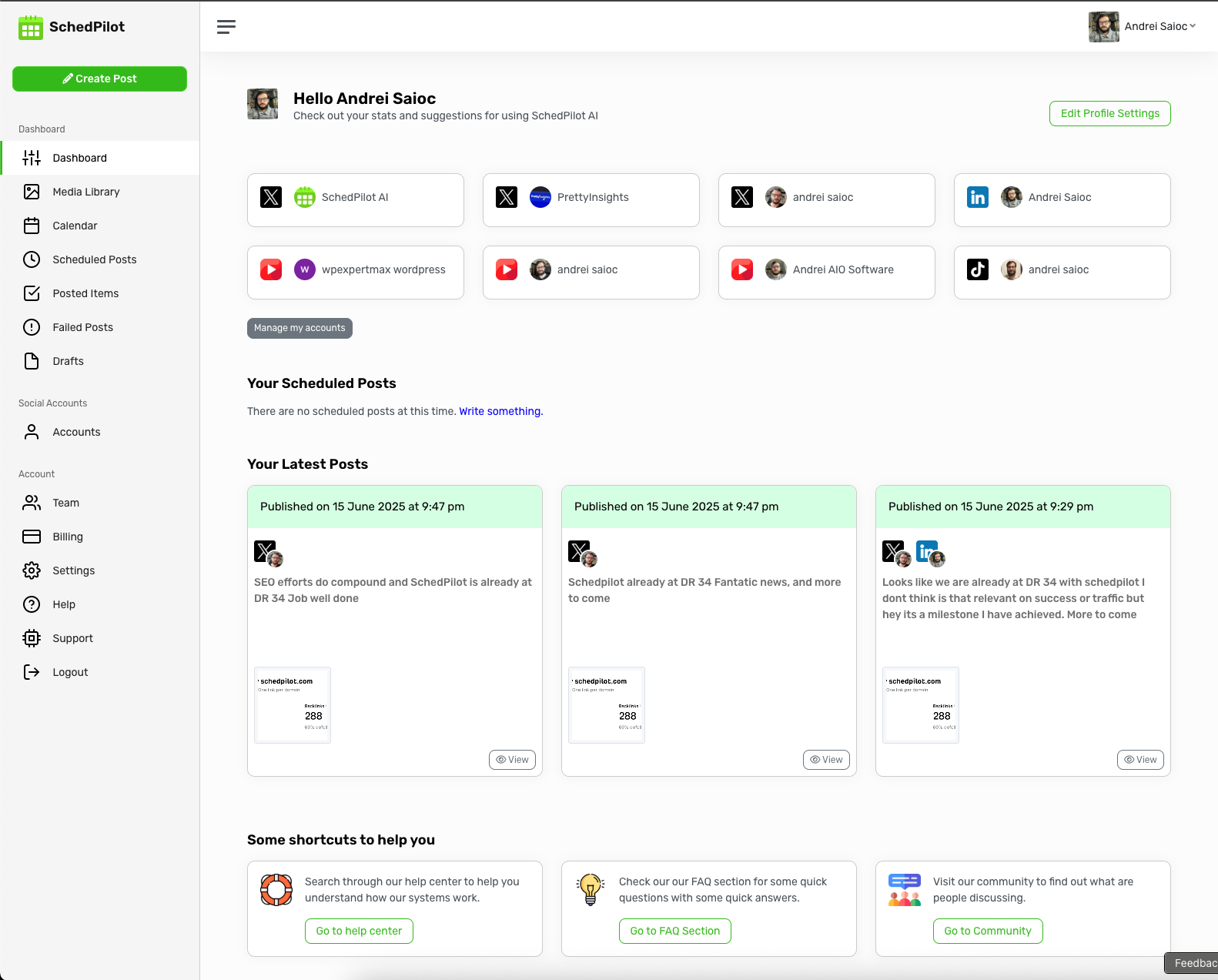Open the Andrei Saioc user dropdown

coord(1143,27)
